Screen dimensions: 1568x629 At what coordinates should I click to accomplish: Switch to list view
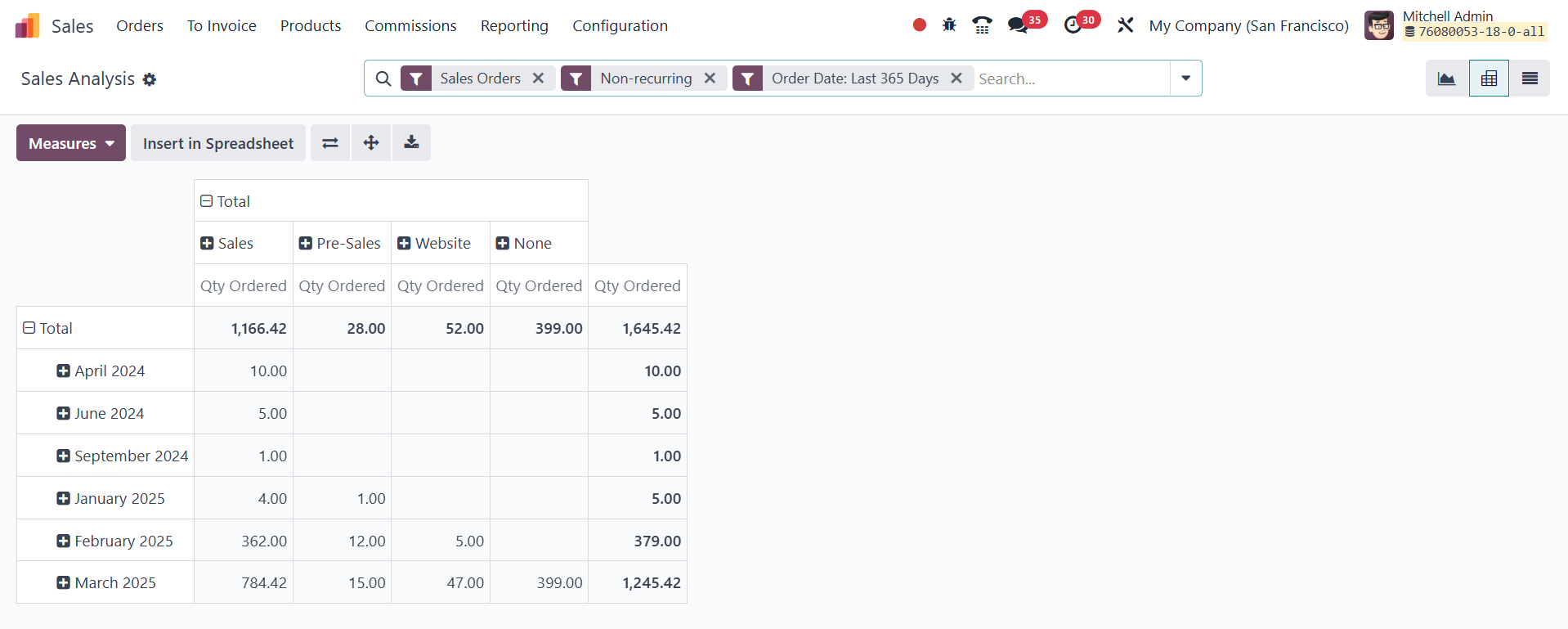click(x=1529, y=79)
